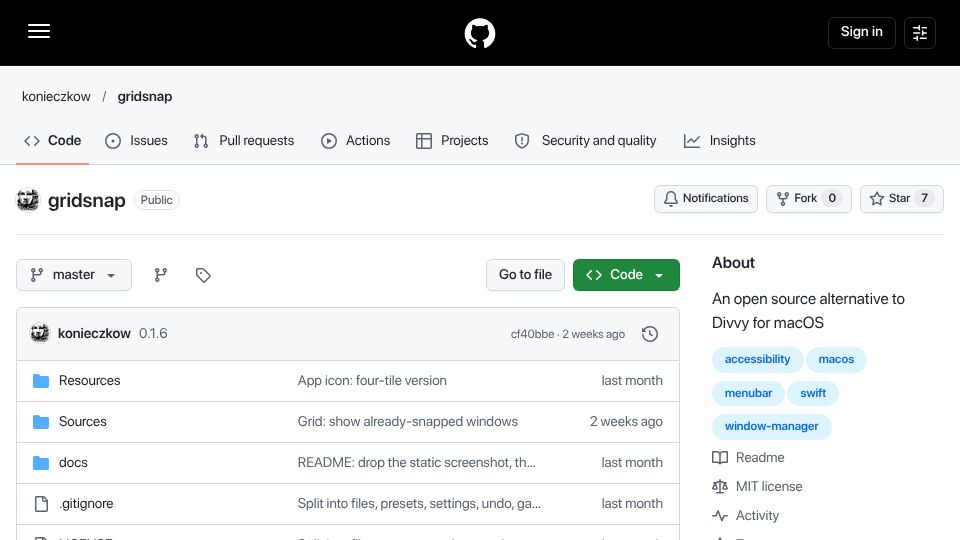Click konieczkow avatar in latest commit row
Viewport: 960px width, 540px height.
40,333
